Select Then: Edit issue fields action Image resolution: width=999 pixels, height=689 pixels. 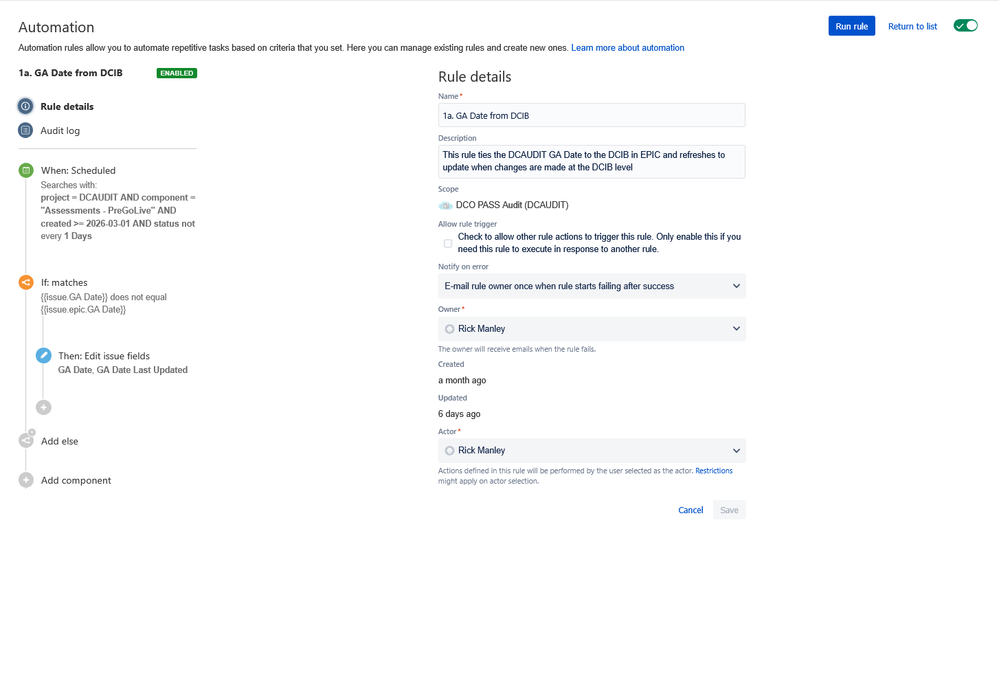(x=104, y=356)
